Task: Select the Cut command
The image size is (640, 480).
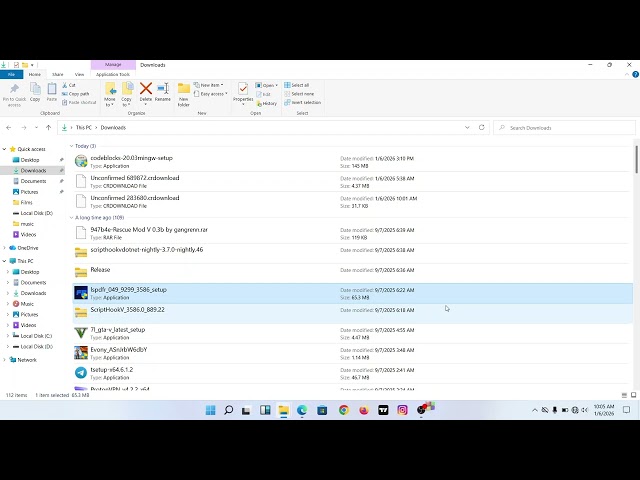Action: point(69,85)
